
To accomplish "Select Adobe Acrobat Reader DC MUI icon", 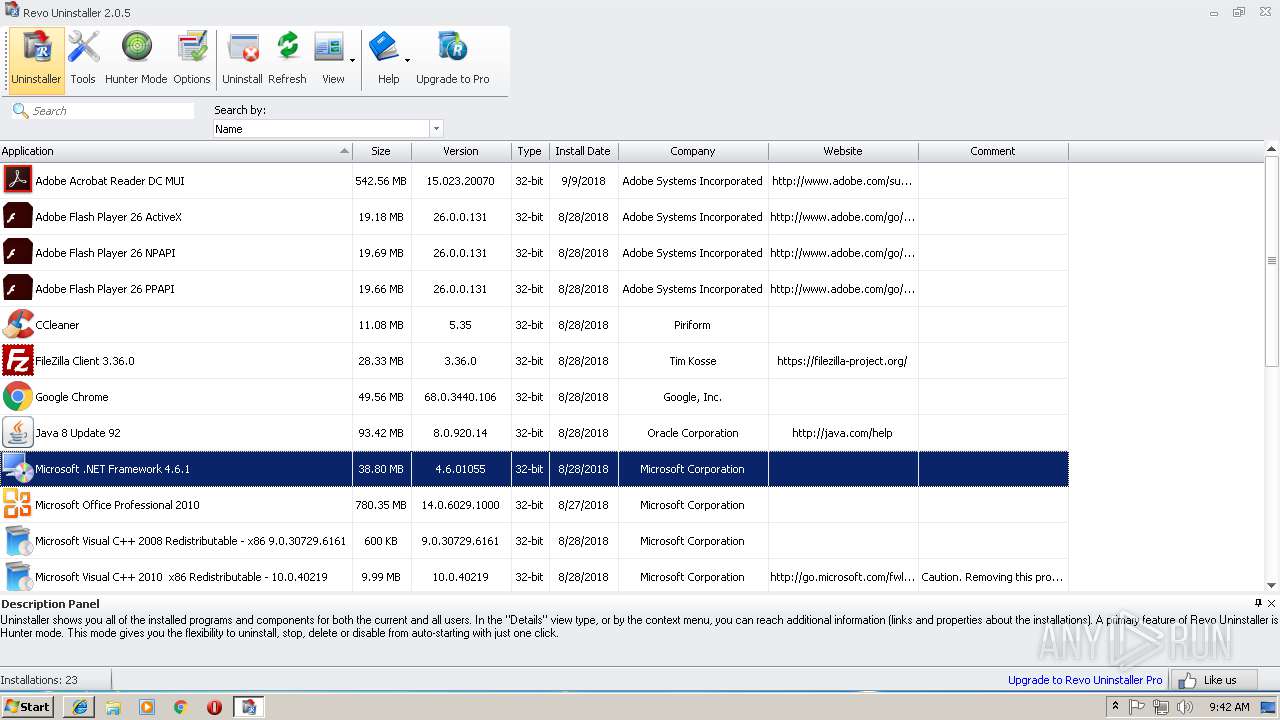I will (x=17, y=180).
